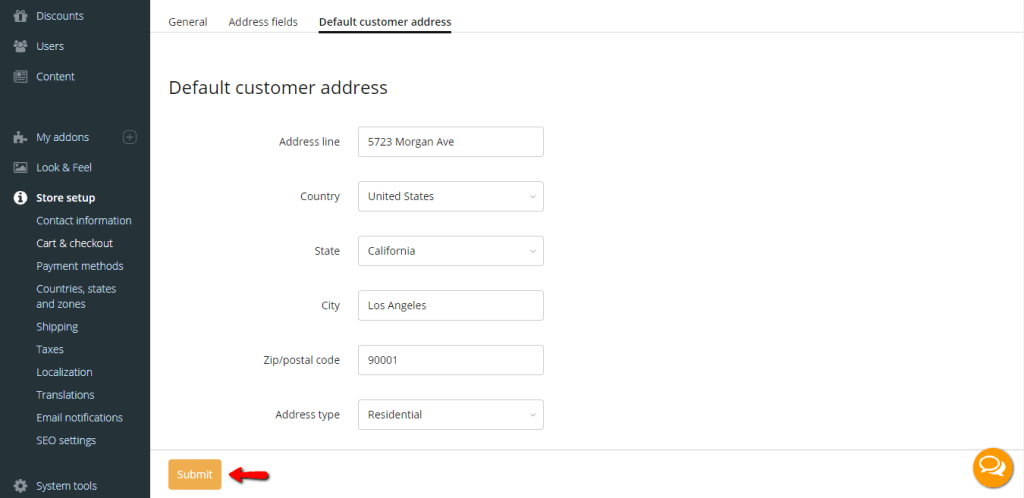Select the Default customer address tab
This screenshot has width=1024, height=498.
tap(385, 22)
